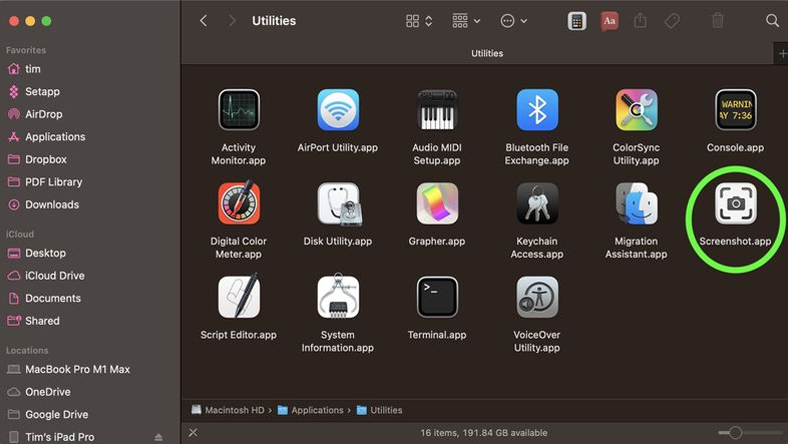Select Script Editor.app icon
The image size is (788, 444).
pos(239,296)
